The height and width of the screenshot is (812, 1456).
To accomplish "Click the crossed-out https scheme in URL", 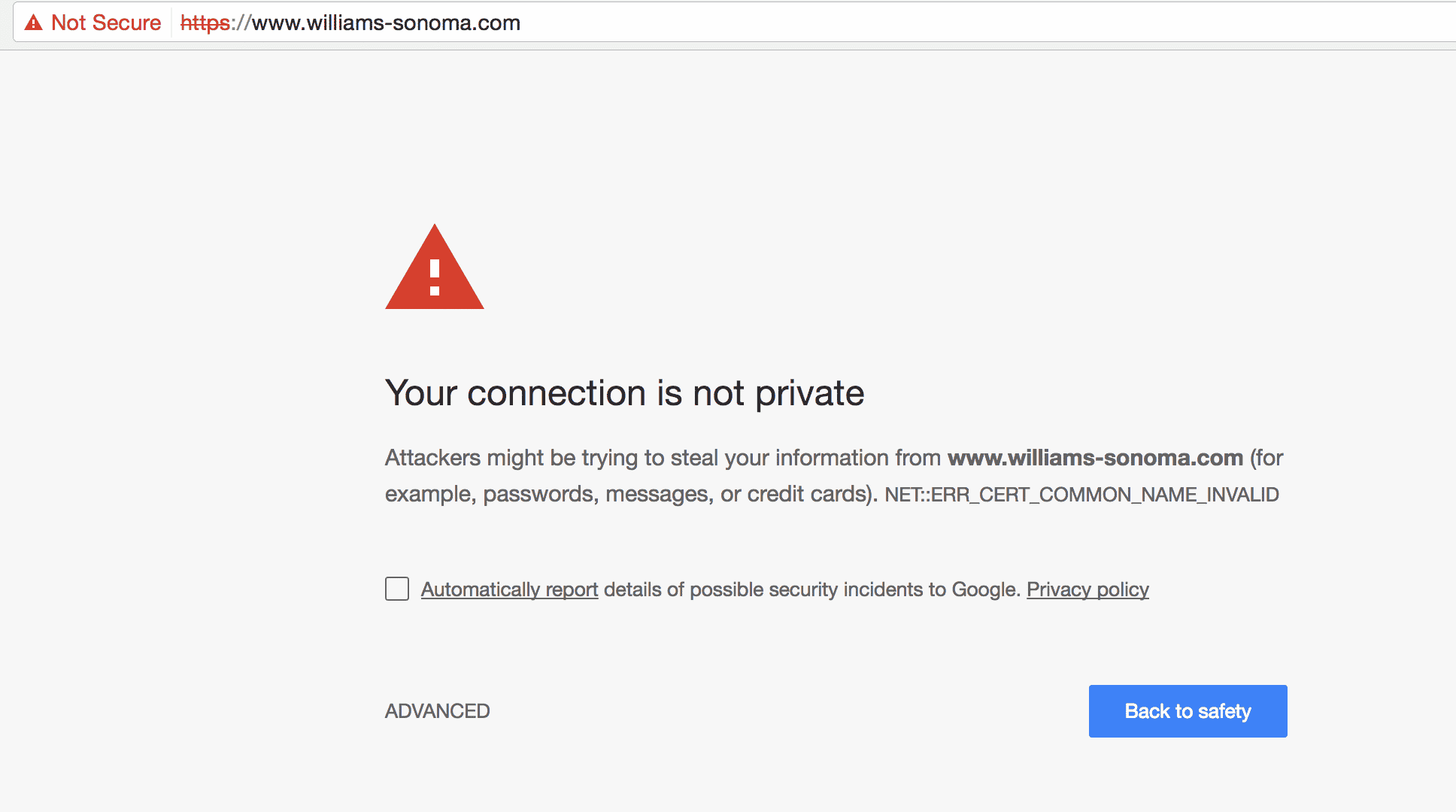I will tap(205, 23).
